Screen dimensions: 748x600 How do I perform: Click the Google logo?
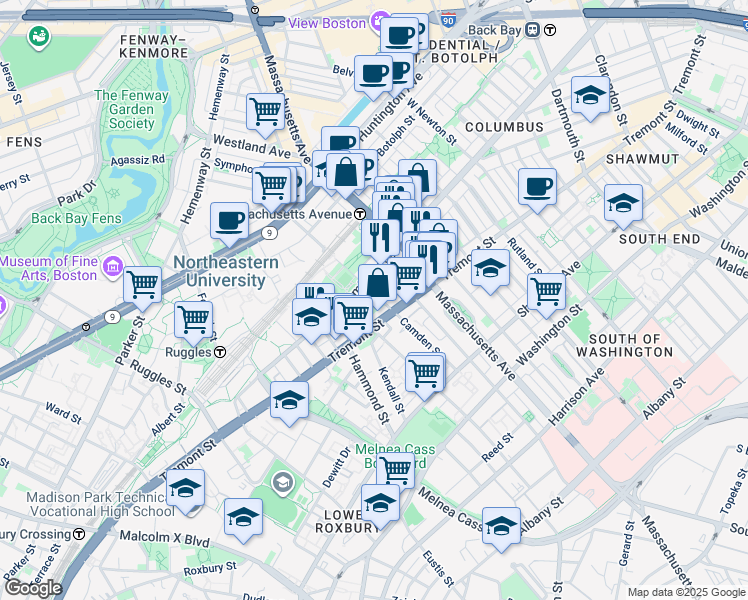(x=33, y=588)
